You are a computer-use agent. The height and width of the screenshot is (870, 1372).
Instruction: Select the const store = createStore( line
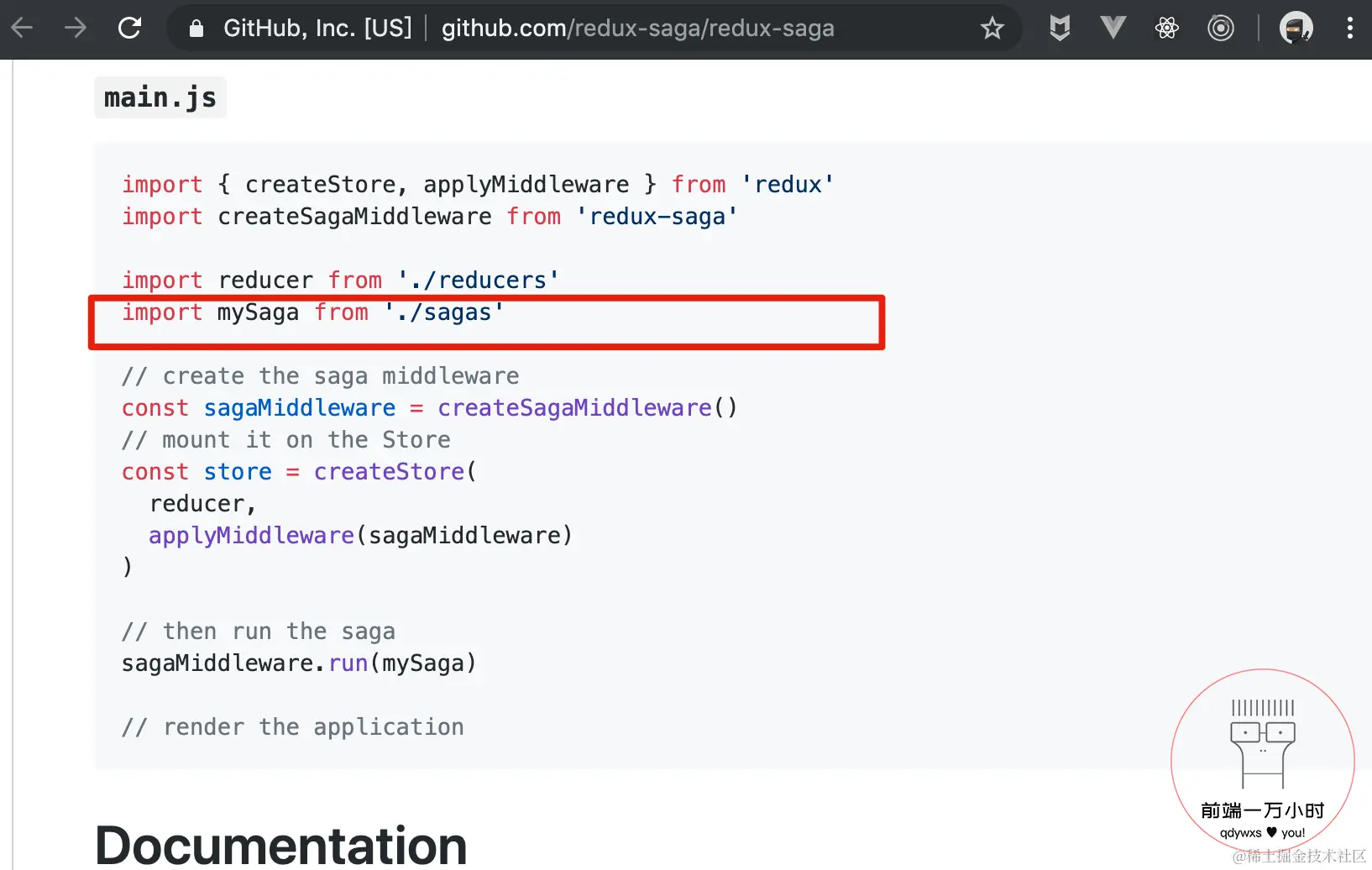pyautogui.click(x=300, y=472)
